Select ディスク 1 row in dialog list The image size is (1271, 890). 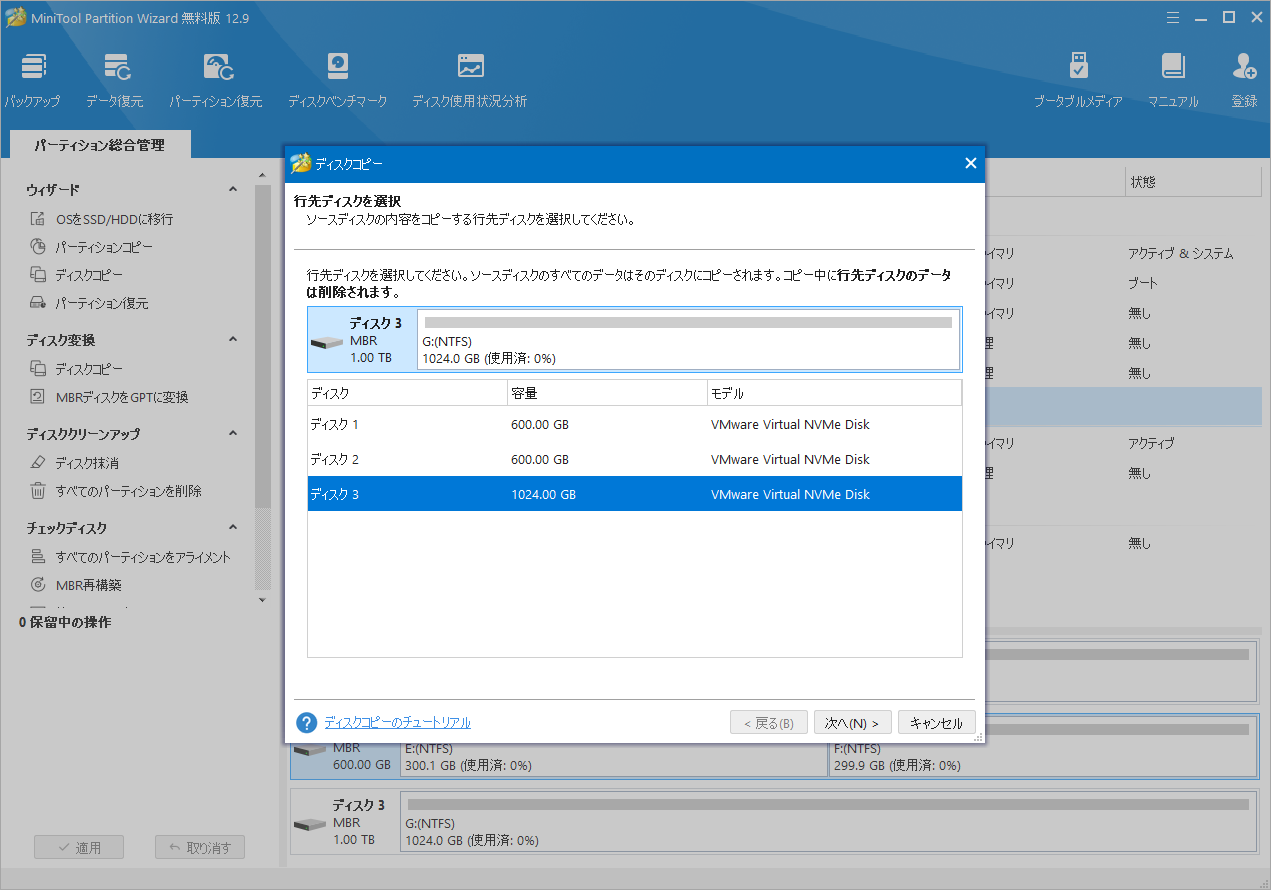click(x=634, y=424)
